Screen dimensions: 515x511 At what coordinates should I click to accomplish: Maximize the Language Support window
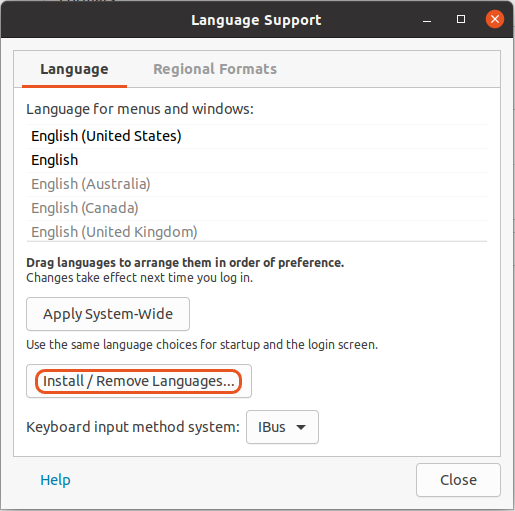pyautogui.click(x=461, y=19)
